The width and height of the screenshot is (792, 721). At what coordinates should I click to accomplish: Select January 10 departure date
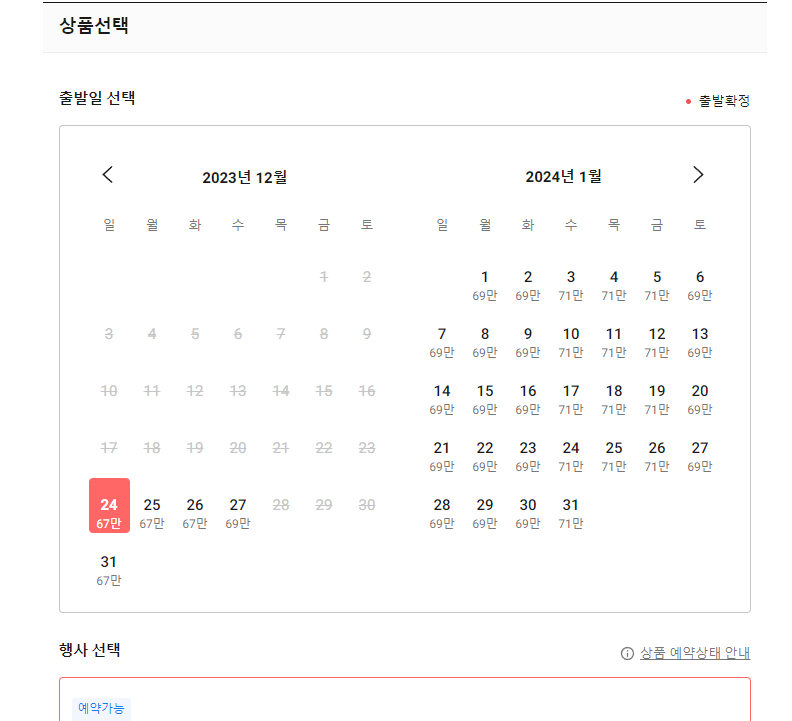tap(571, 341)
